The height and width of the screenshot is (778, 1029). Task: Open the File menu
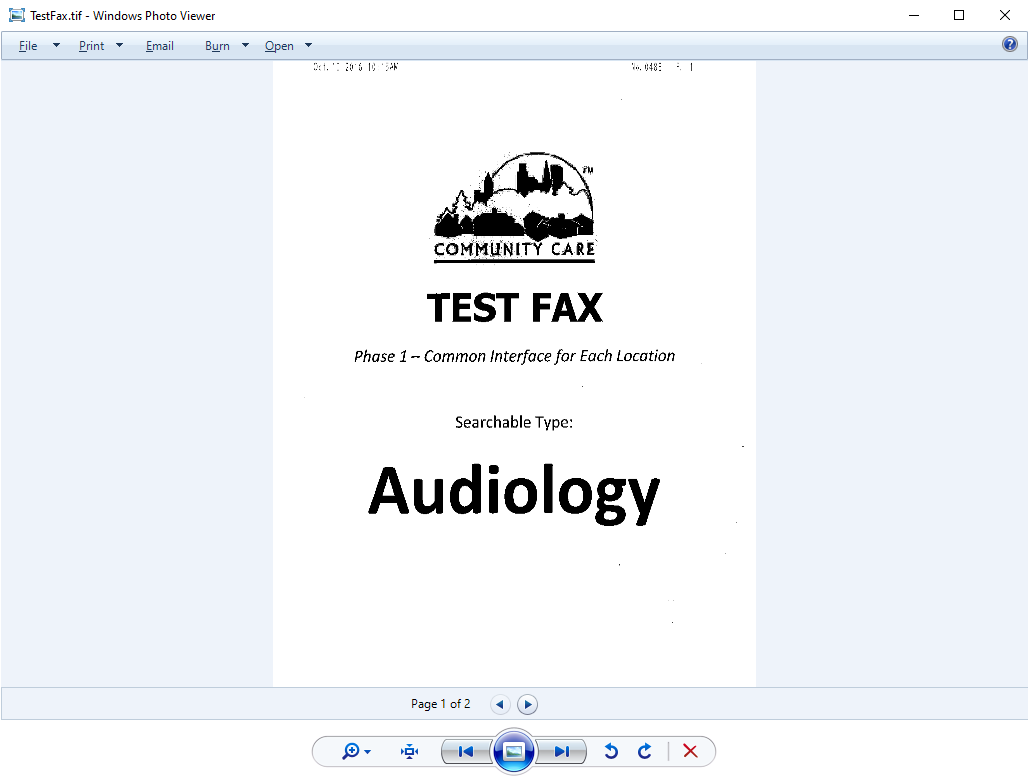(x=28, y=46)
